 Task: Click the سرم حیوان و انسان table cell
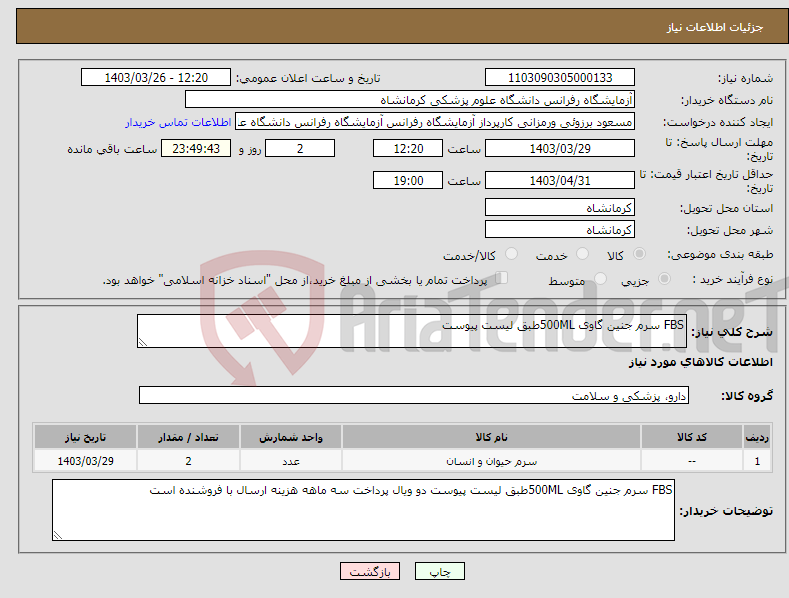(491, 461)
